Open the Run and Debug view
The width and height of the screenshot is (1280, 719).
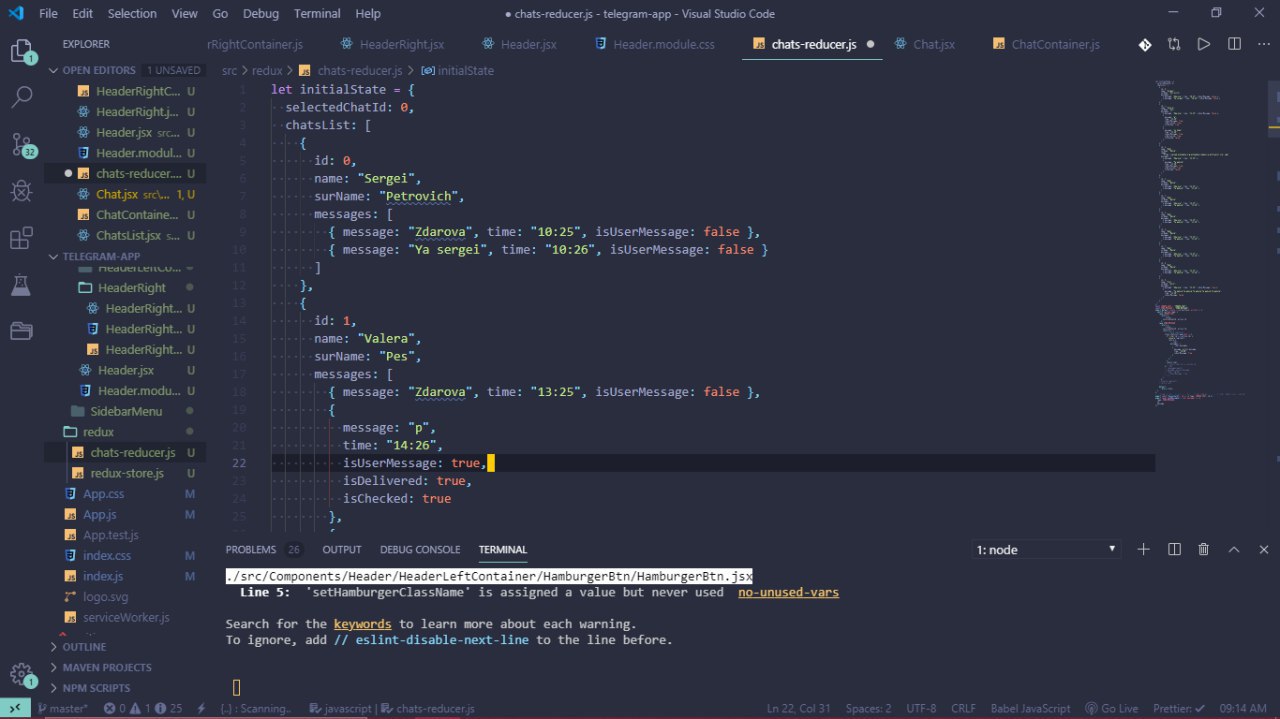(21, 191)
